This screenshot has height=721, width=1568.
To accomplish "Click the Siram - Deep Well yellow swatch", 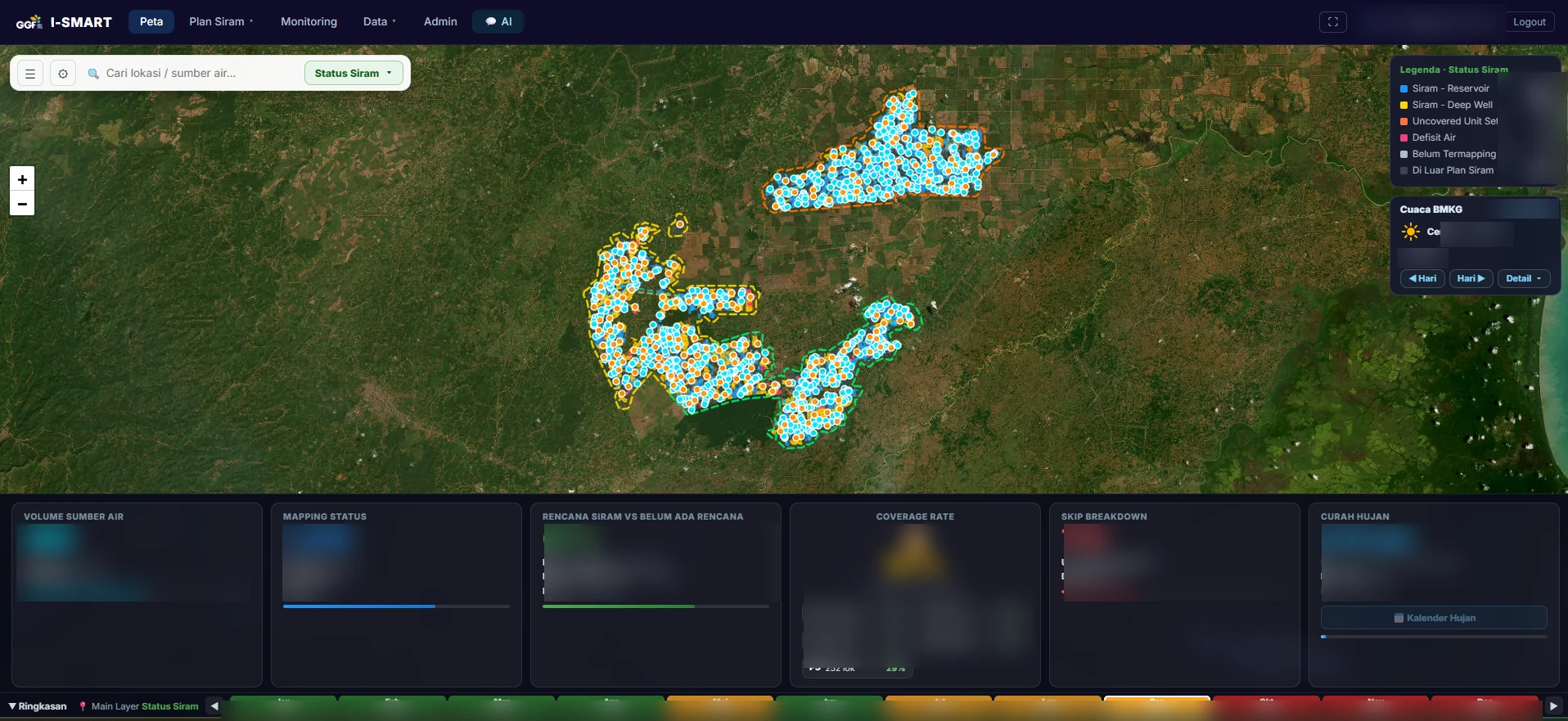I will click(x=1404, y=105).
